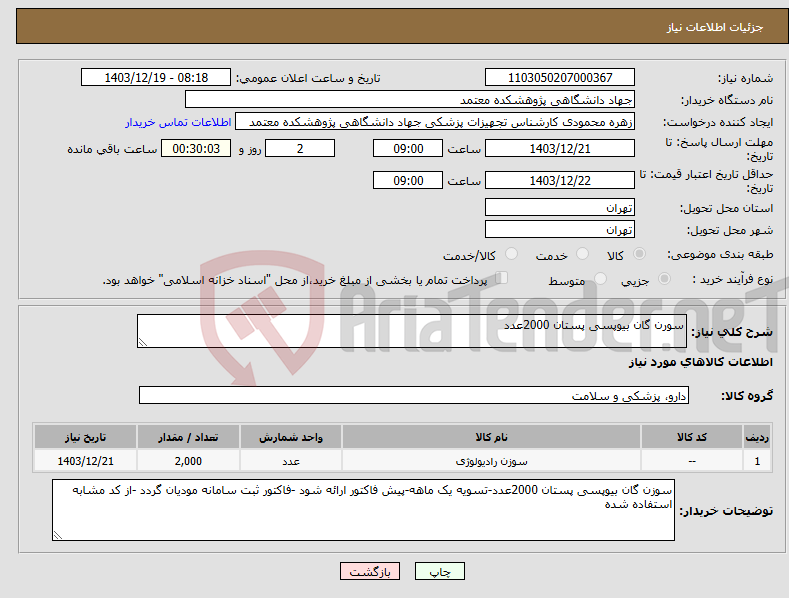The height and width of the screenshot is (598, 789).
Task: Click the price validity date 1403/12/22 field
Action: [x=560, y=180]
